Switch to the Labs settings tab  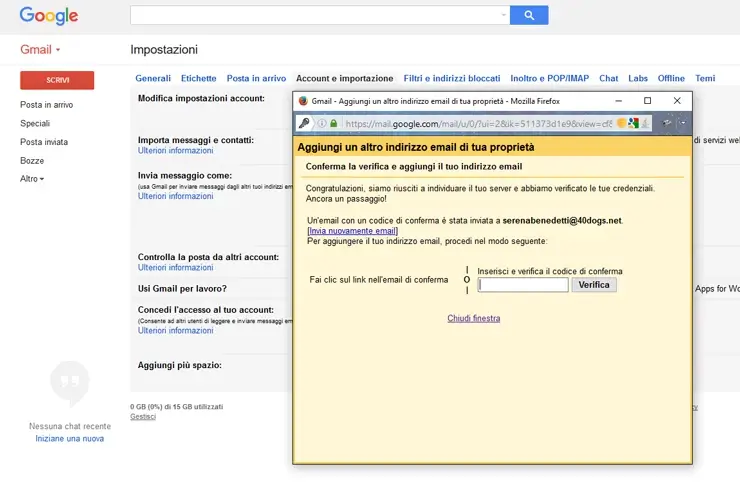pyautogui.click(x=638, y=78)
